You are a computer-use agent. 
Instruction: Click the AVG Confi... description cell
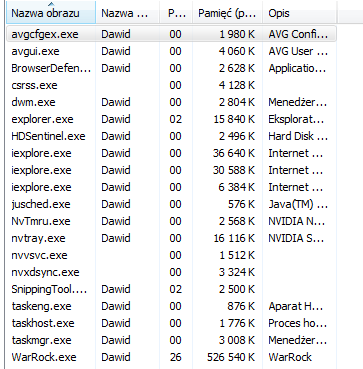[298, 34]
